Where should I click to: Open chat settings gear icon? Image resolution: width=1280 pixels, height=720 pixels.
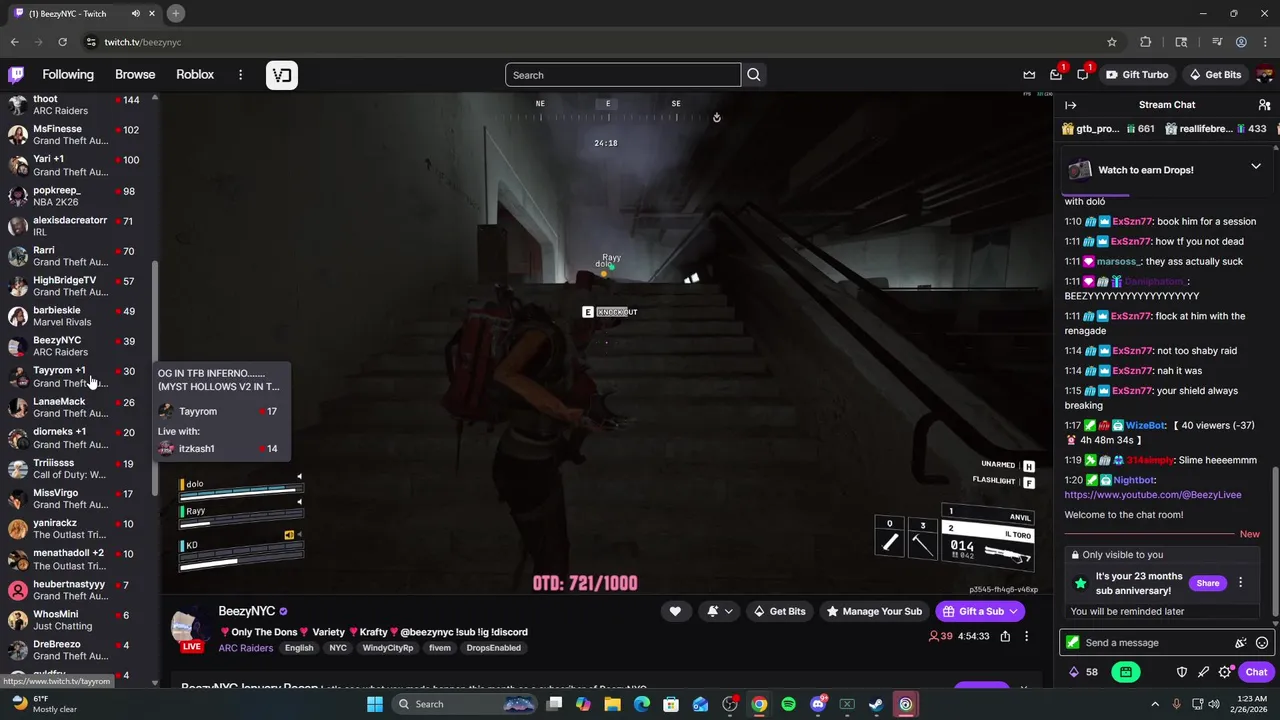1225,672
